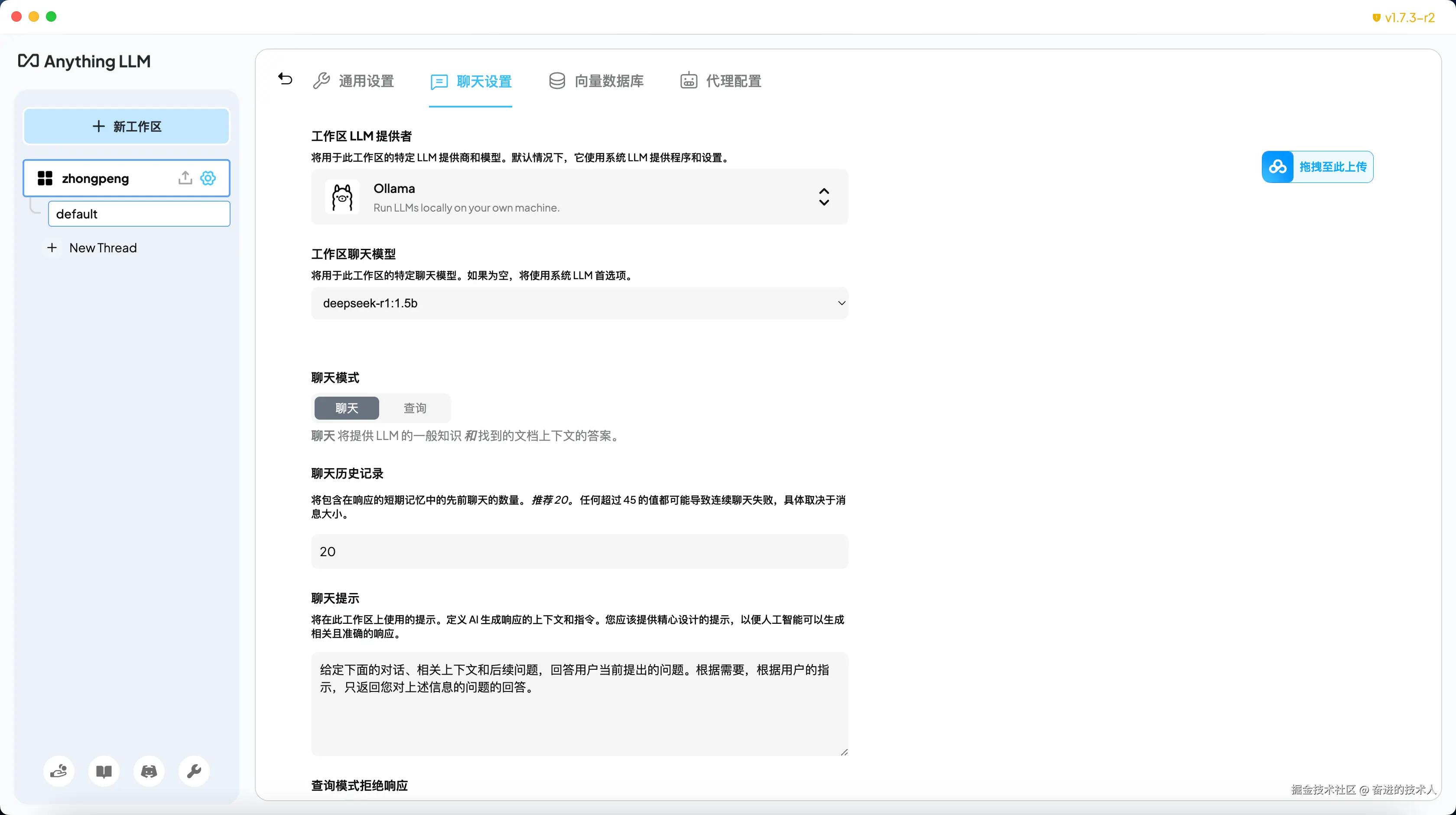Viewport: 1456px width, 815px height.
Task: Select the 聊天 chat mode
Action: pos(347,408)
